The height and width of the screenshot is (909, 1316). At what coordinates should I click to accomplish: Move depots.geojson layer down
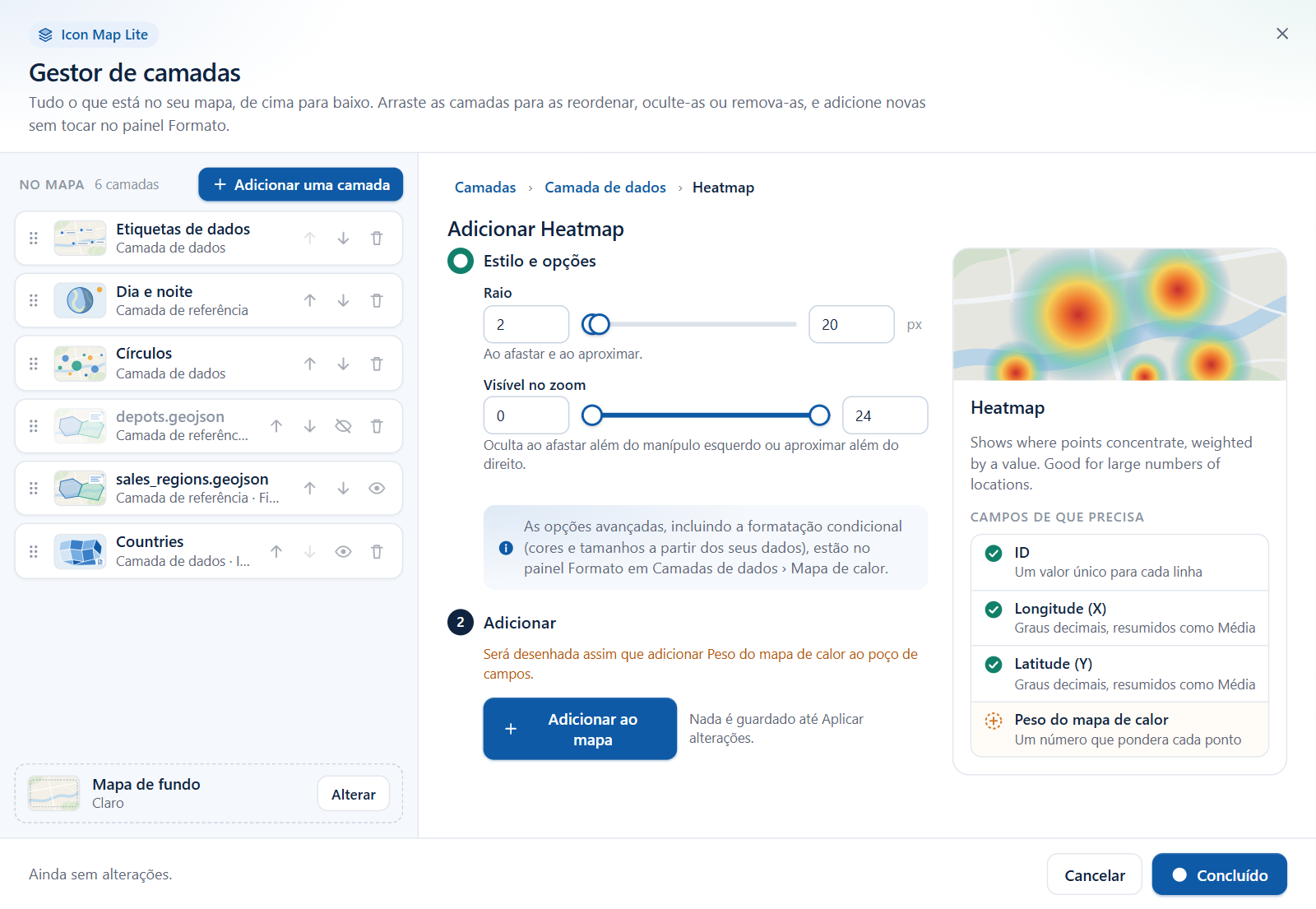(x=310, y=426)
